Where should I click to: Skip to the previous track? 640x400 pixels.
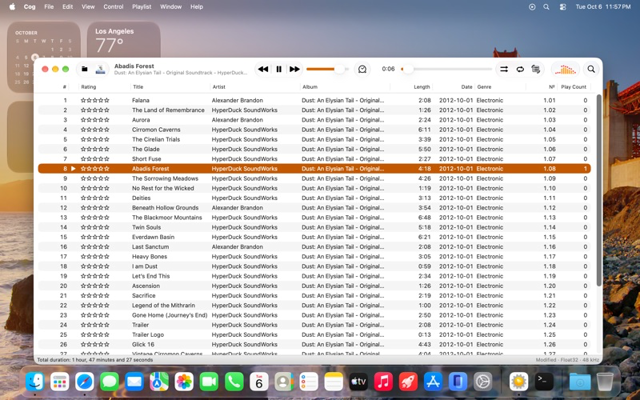click(263, 69)
